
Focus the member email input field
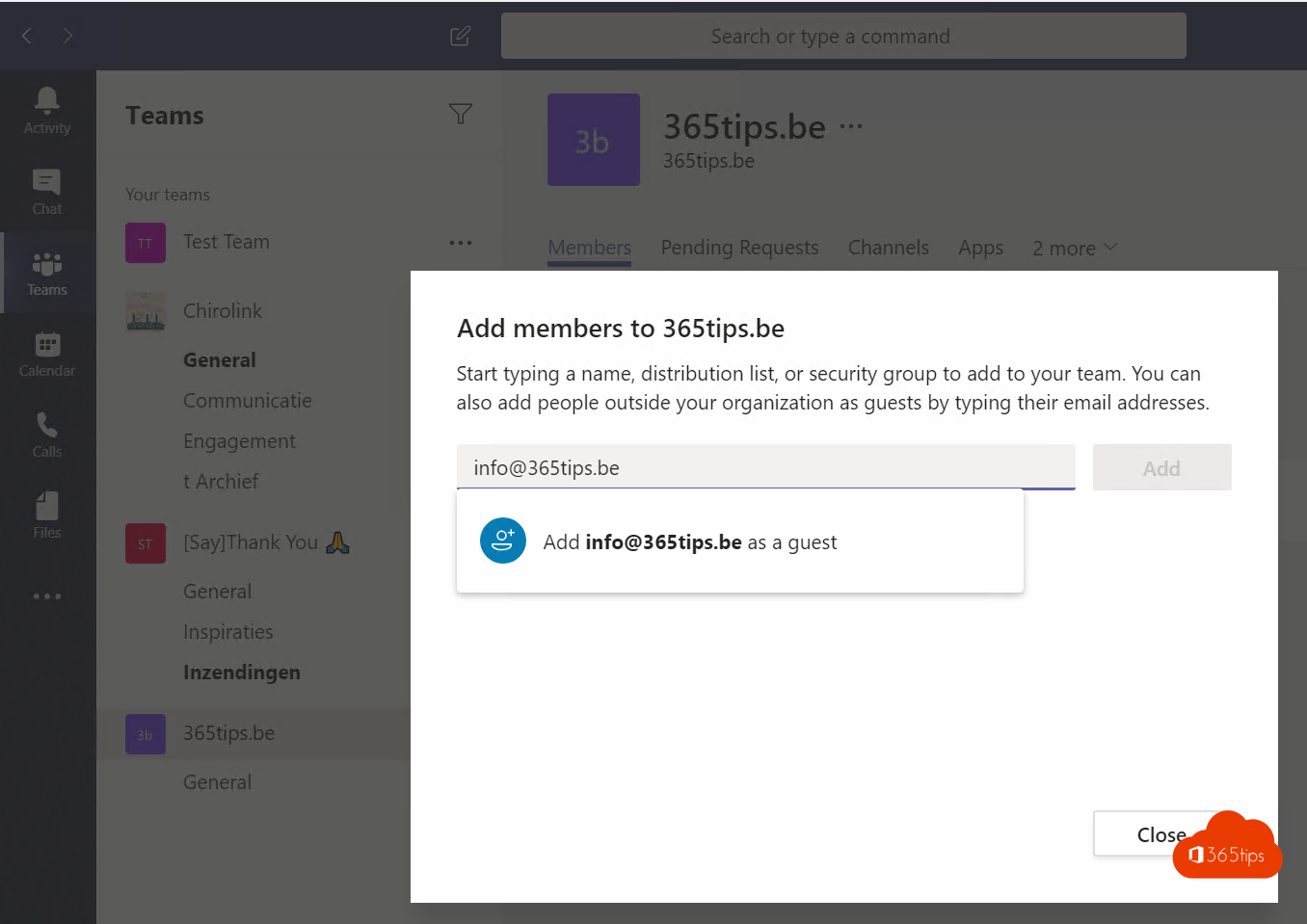(x=765, y=467)
